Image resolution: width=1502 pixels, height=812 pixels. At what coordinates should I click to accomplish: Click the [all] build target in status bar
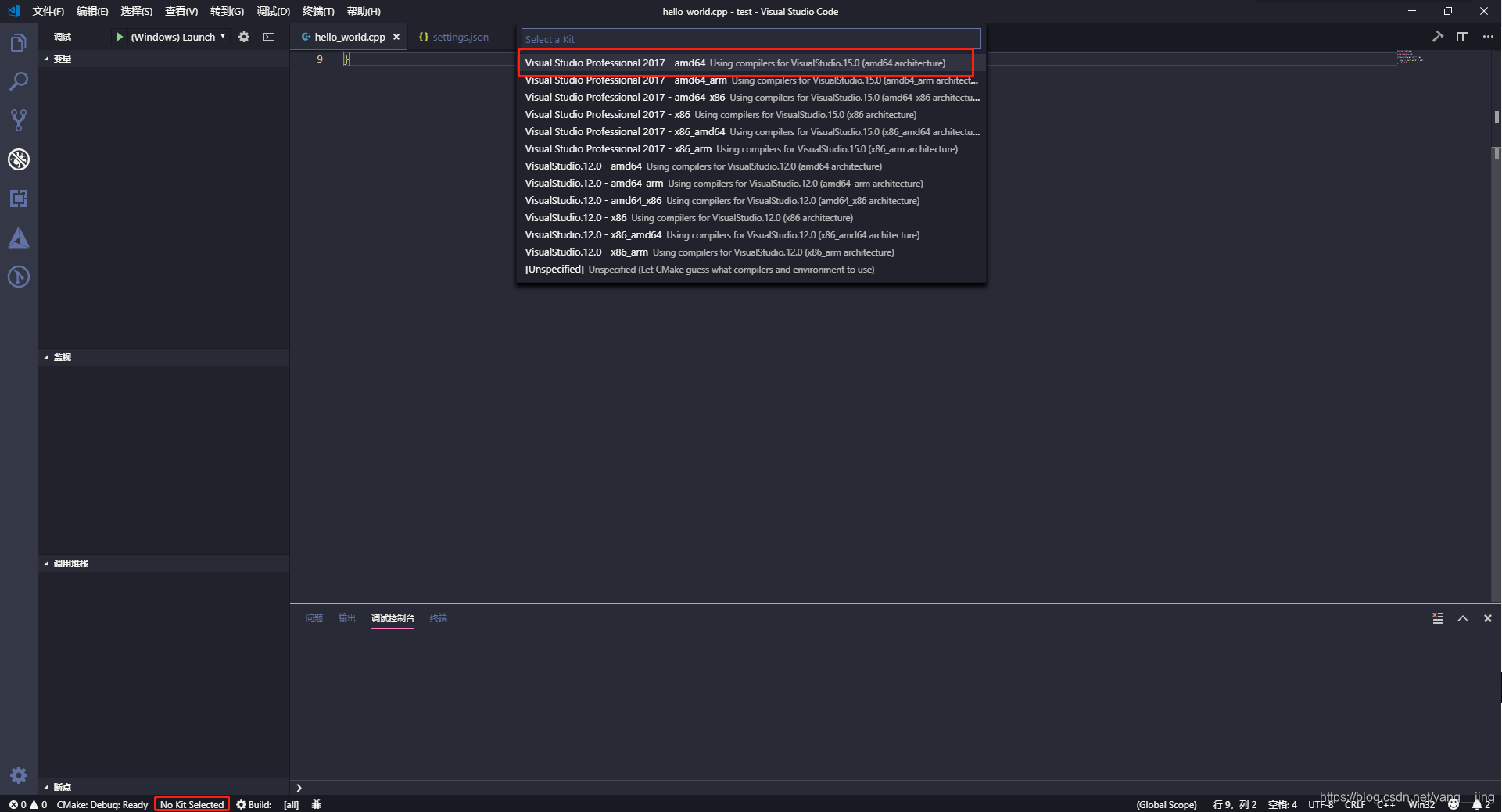pyautogui.click(x=291, y=804)
